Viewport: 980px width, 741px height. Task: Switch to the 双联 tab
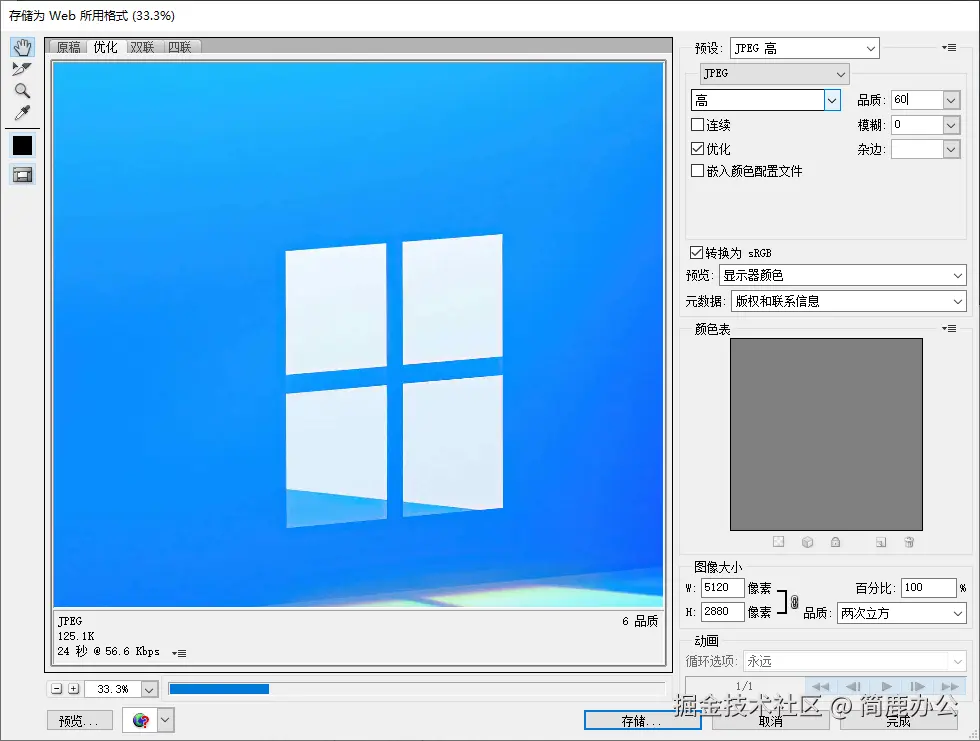[142, 47]
